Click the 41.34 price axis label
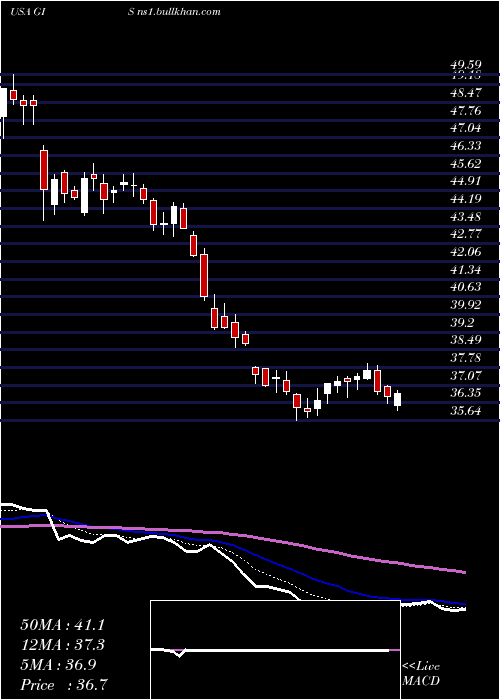The height and width of the screenshot is (700, 500). point(467,270)
